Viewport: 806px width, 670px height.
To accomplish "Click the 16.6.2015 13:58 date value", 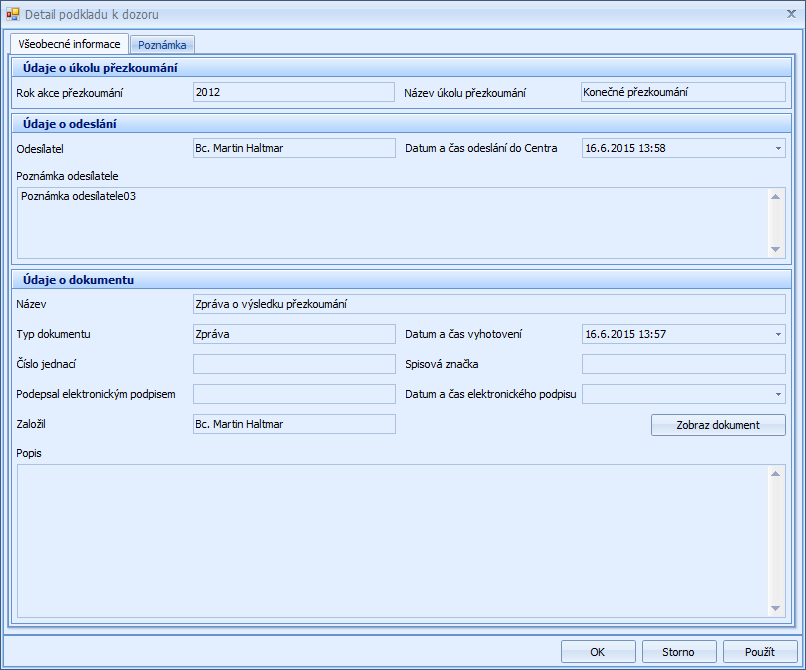I will [x=625, y=148].
